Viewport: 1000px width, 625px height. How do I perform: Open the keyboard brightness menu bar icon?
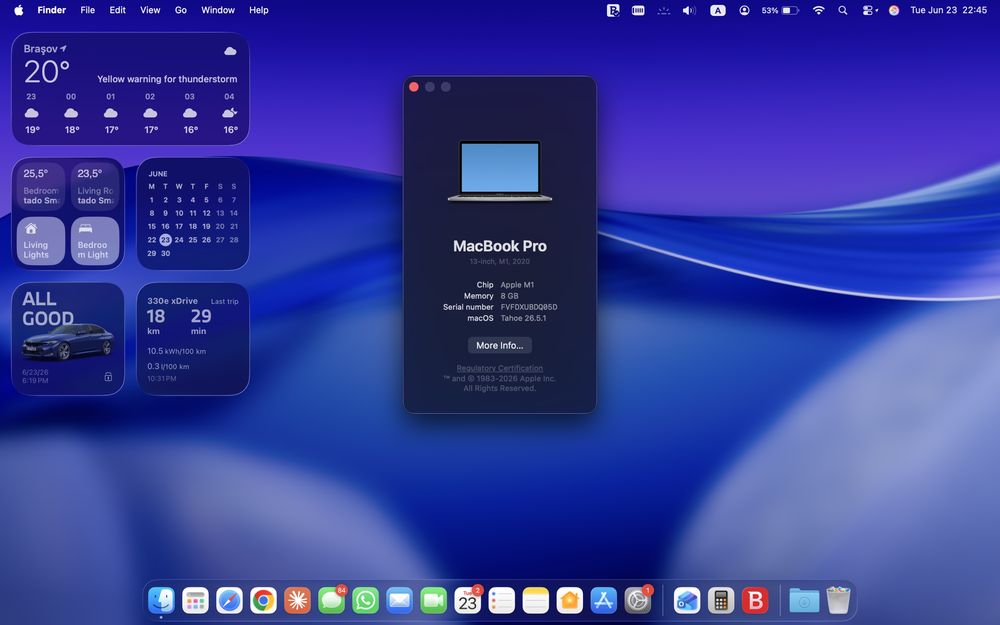point(664,10)
